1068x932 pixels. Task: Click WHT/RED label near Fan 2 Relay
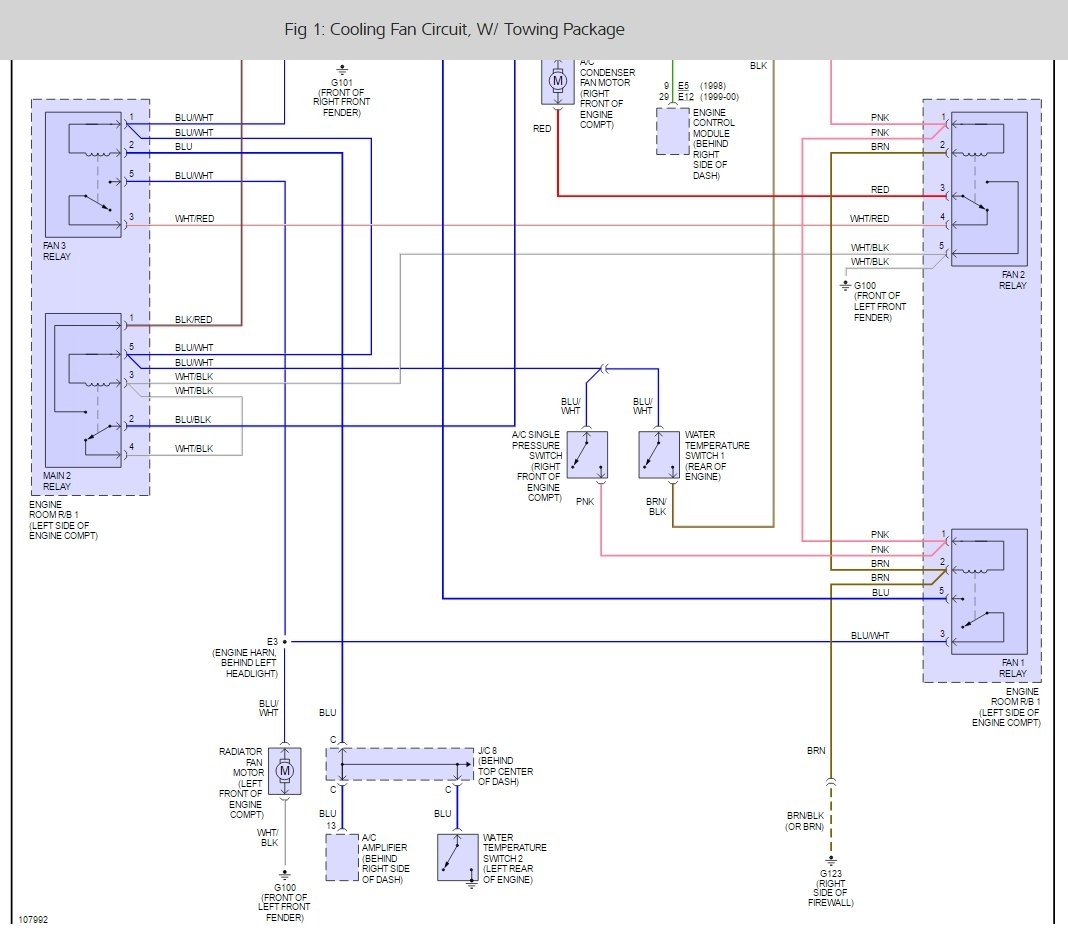pos(869,219)
